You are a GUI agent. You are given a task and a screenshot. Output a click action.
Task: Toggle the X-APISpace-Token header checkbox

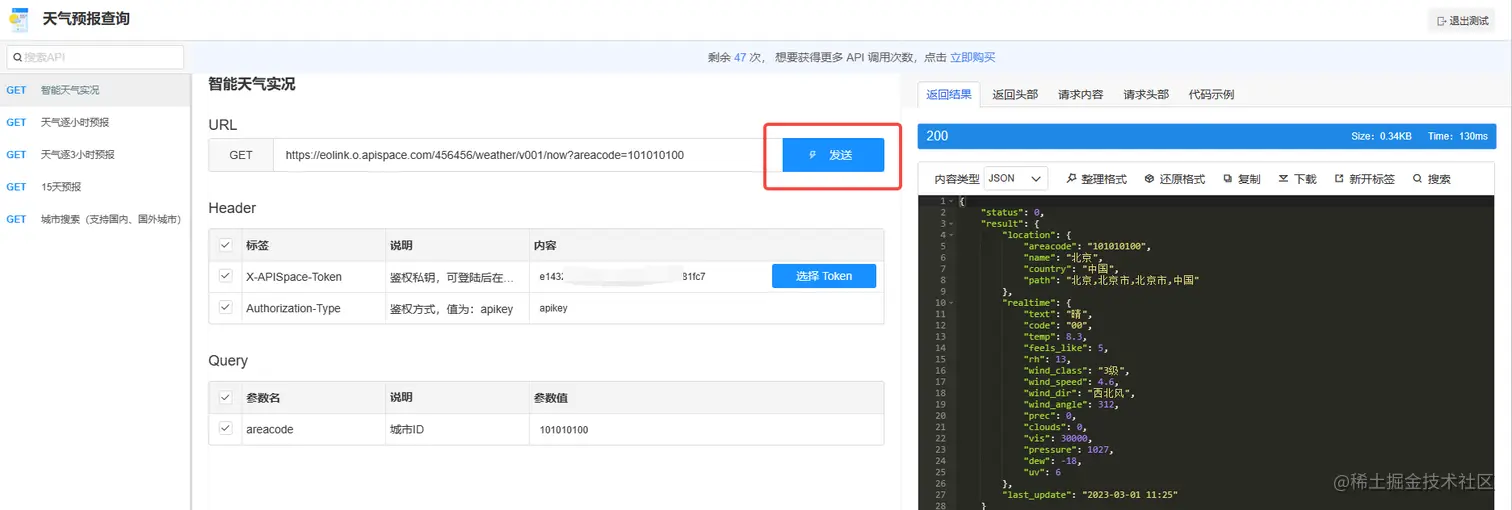pyautogui.click(x=225, y=275)
